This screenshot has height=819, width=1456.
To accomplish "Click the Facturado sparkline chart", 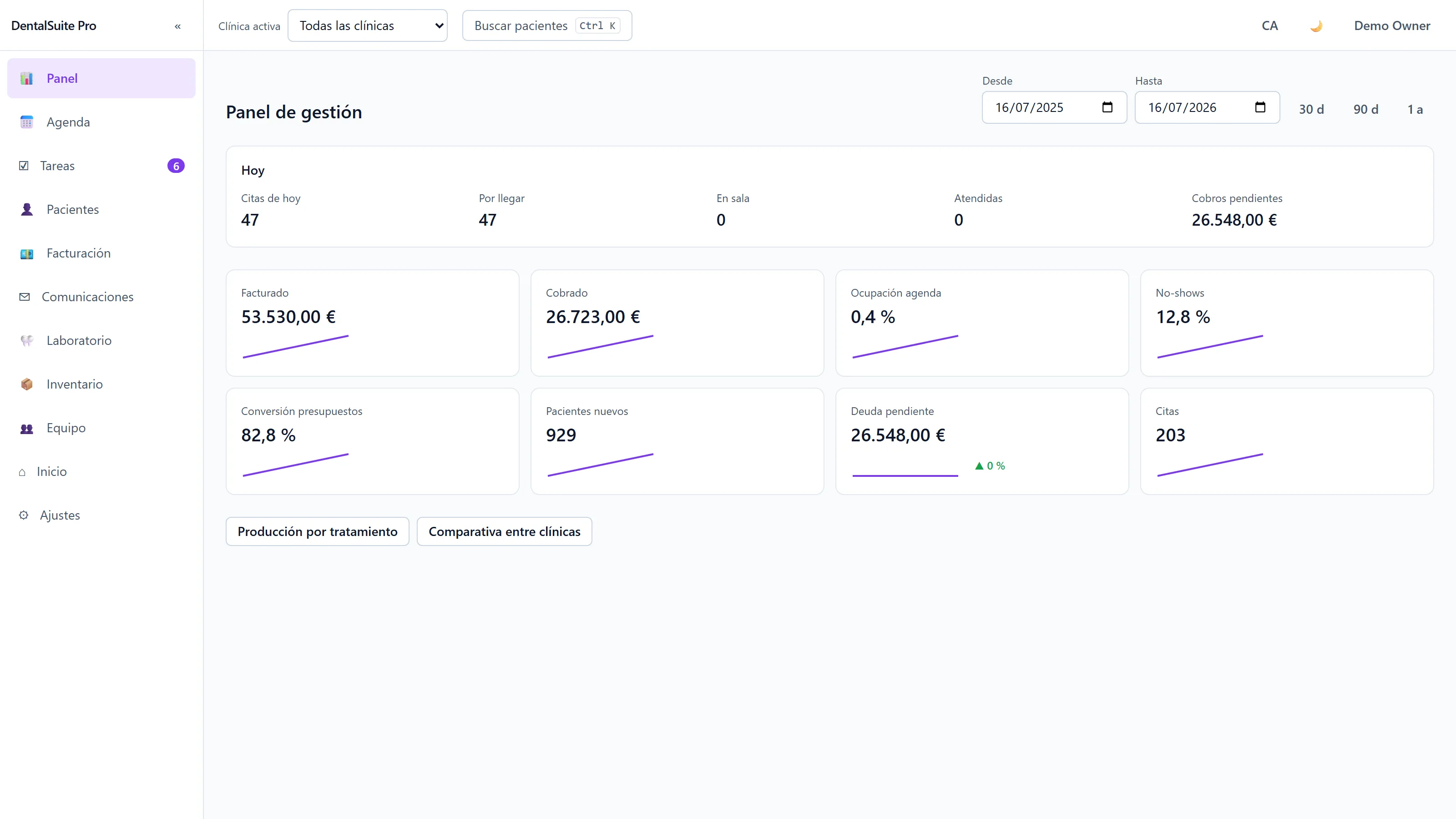I will coord(296,346).
